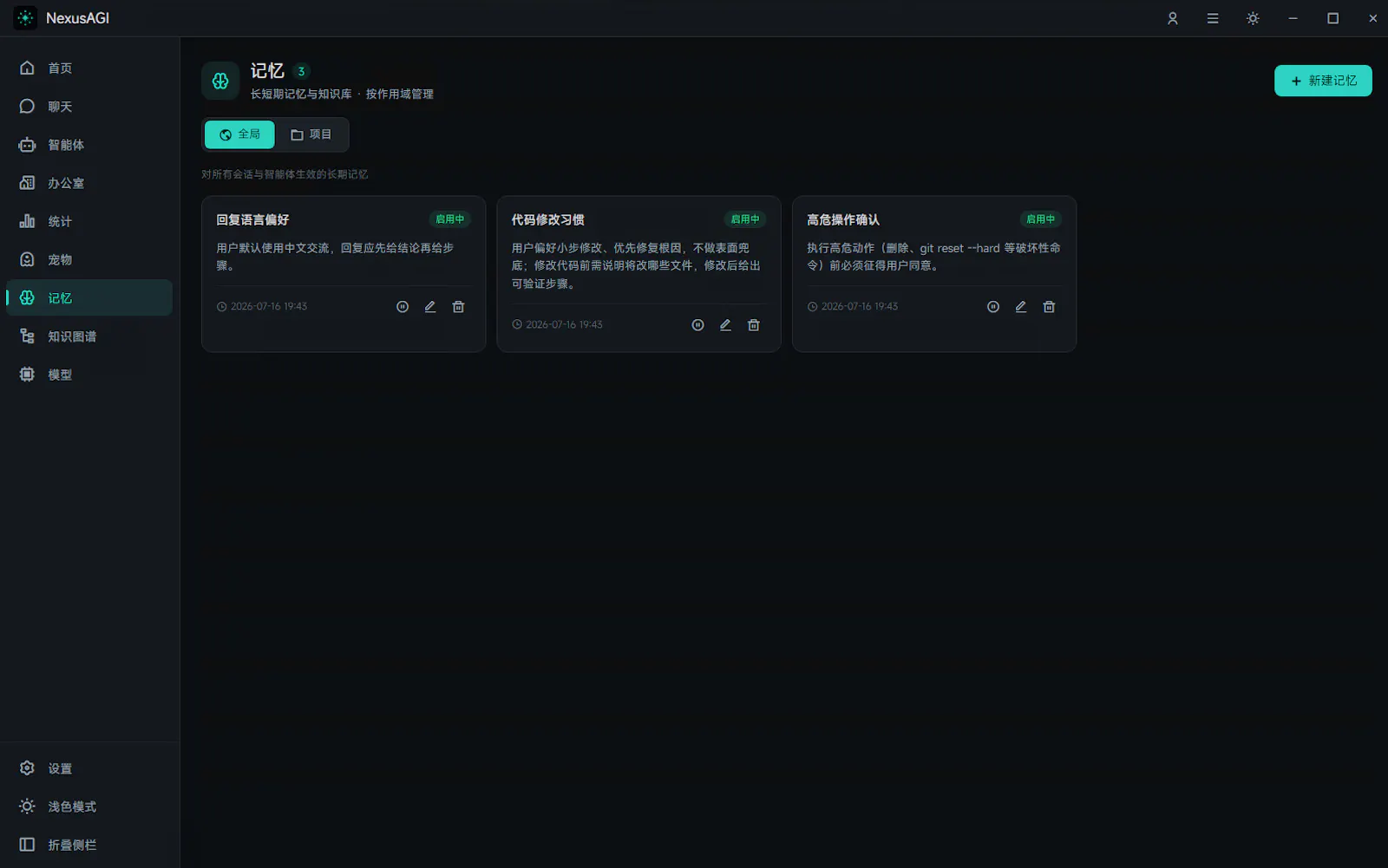Click the NexusAGI logo icon
Viewport: 1388px width, 868px height.
[25, 17]
